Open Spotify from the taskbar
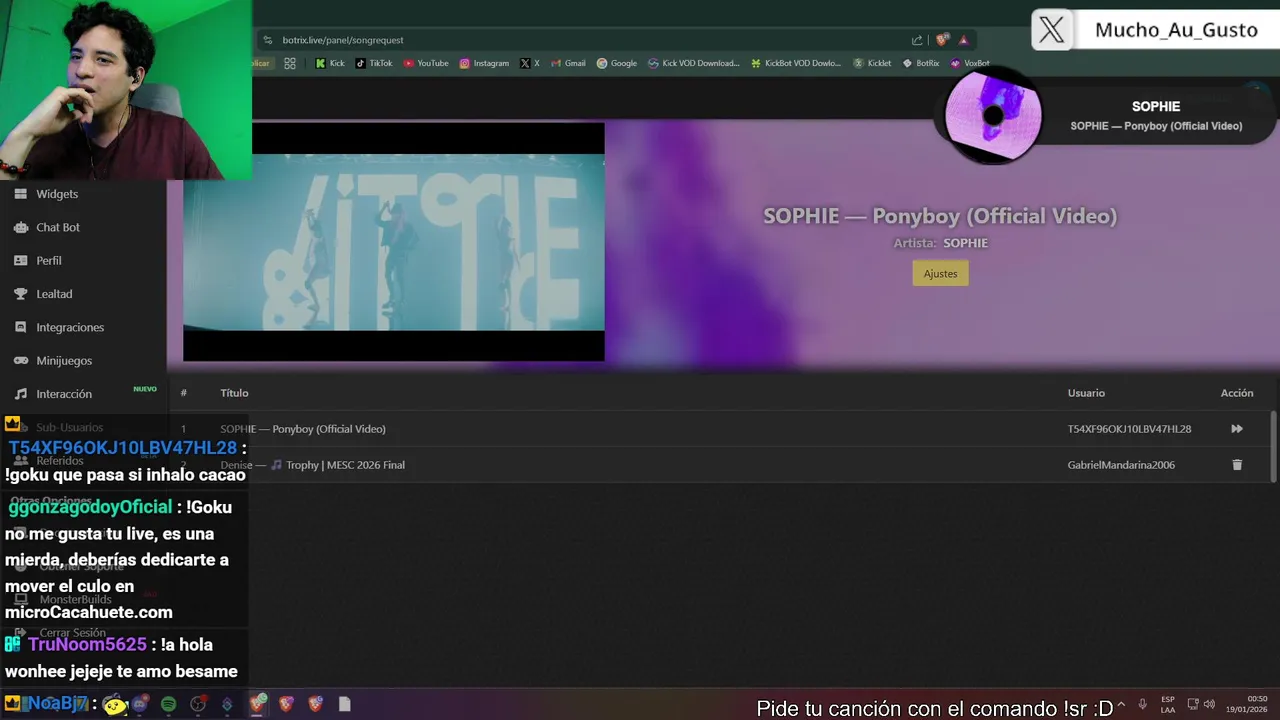 (x=168, y=704)
